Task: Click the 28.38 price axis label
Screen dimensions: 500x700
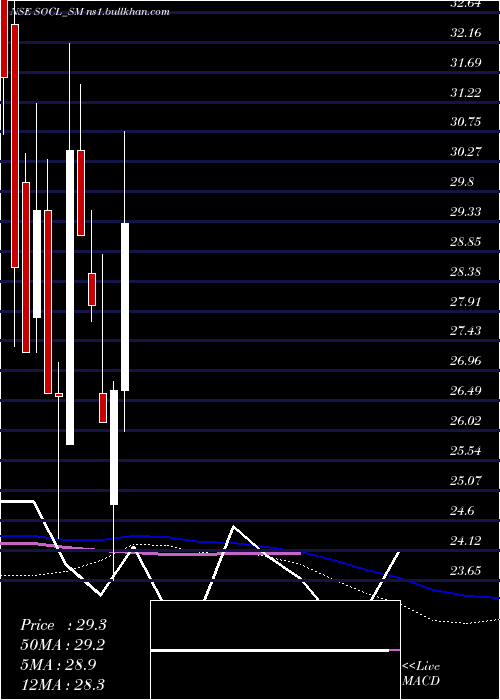Action: tap(466, 271)
